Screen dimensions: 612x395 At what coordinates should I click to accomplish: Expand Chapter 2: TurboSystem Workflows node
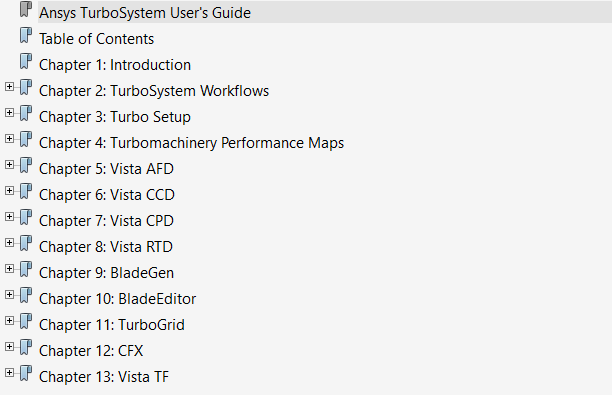(x=9, y=87)
